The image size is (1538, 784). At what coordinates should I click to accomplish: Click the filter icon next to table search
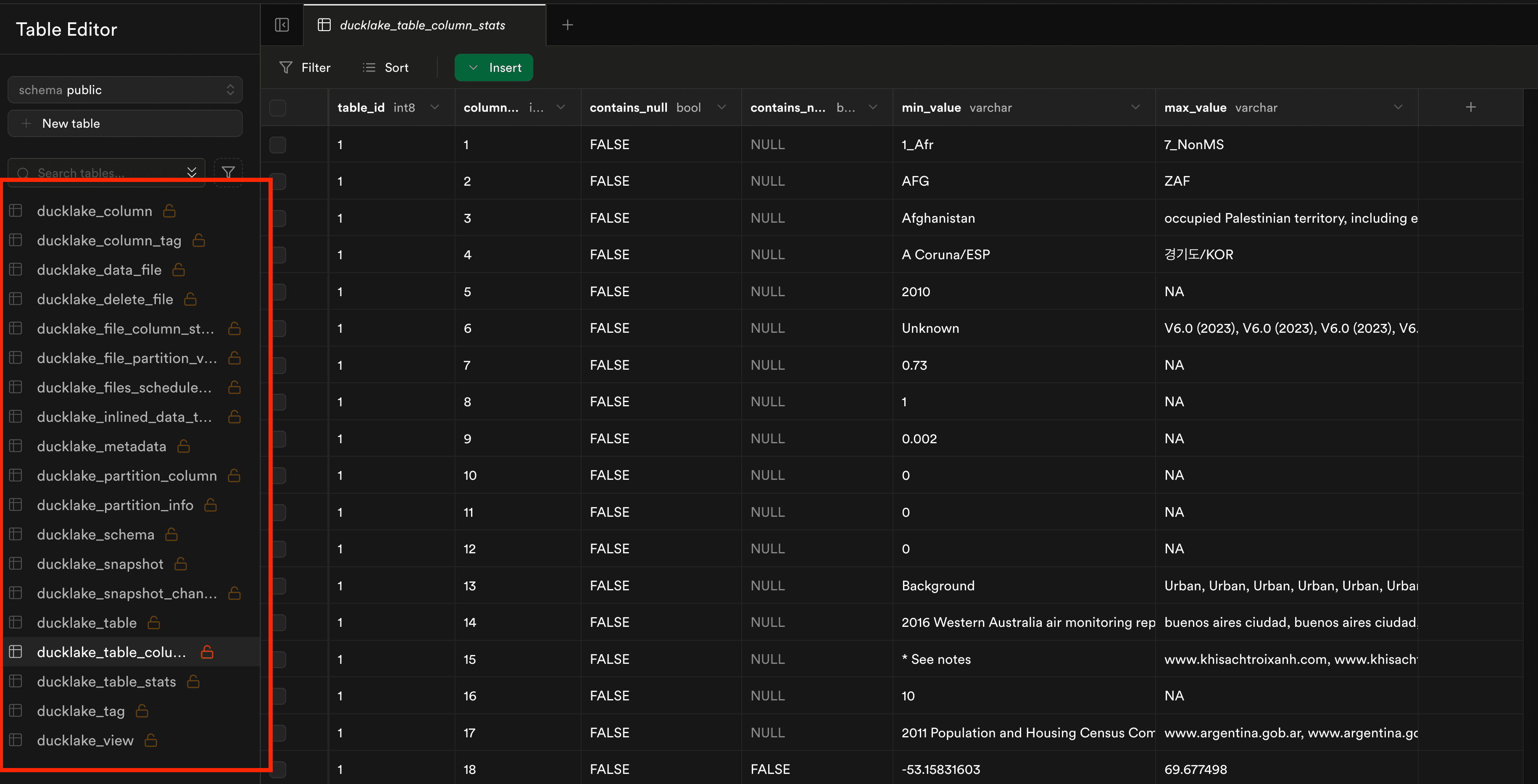[x=228, y=173]
